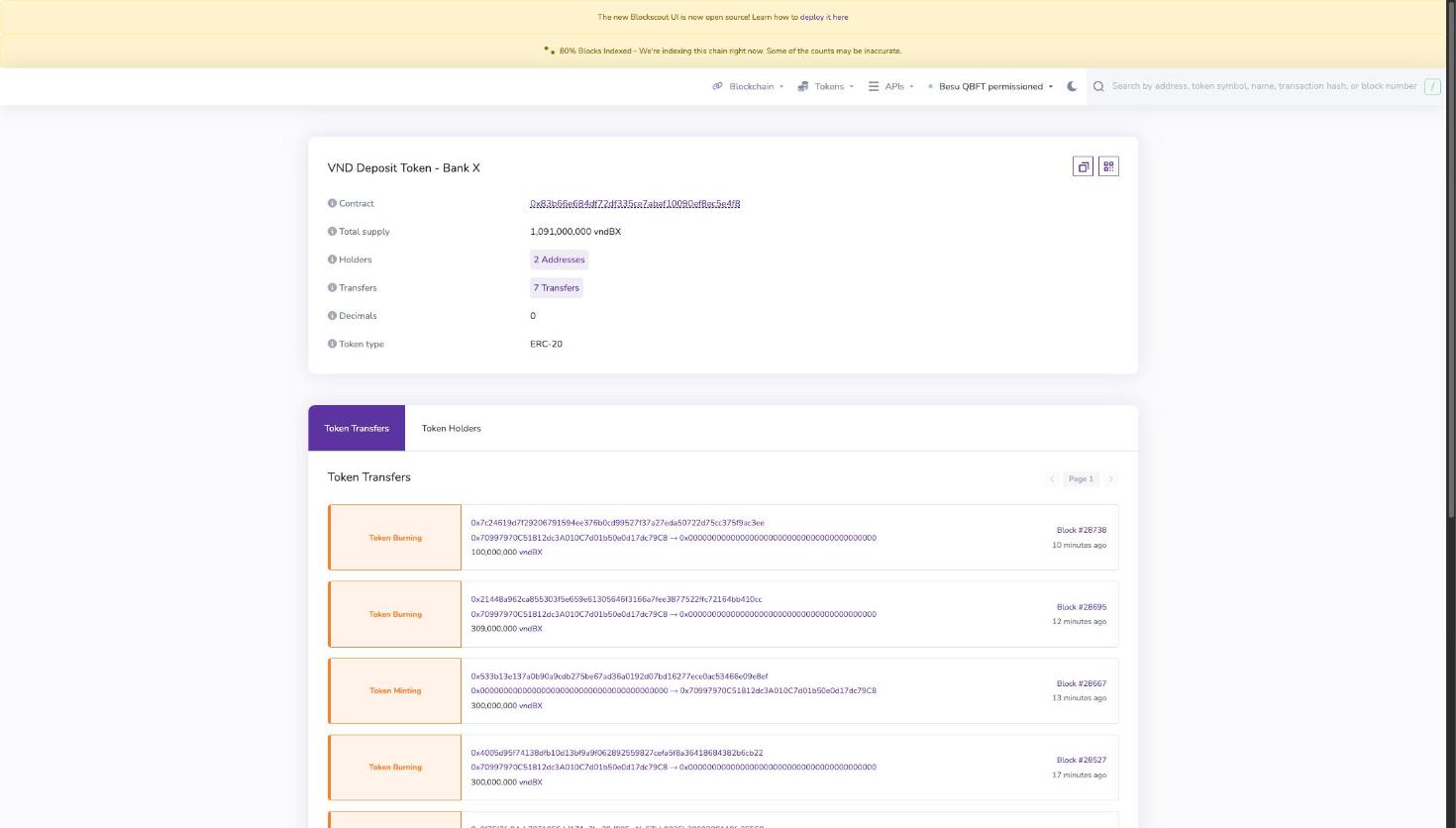
Task: Click the search magnifier icon
Action: tap(1098, 86)
